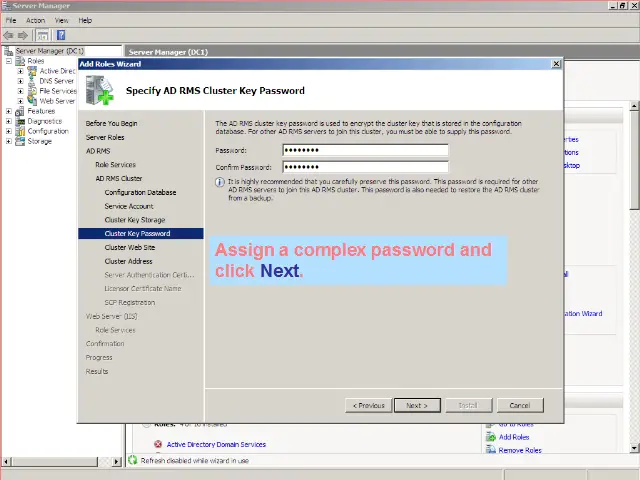This screenshot has height=480, width=640.
Task: Expand the Diagnostics tree node
Action: click(x=9, y=121)
